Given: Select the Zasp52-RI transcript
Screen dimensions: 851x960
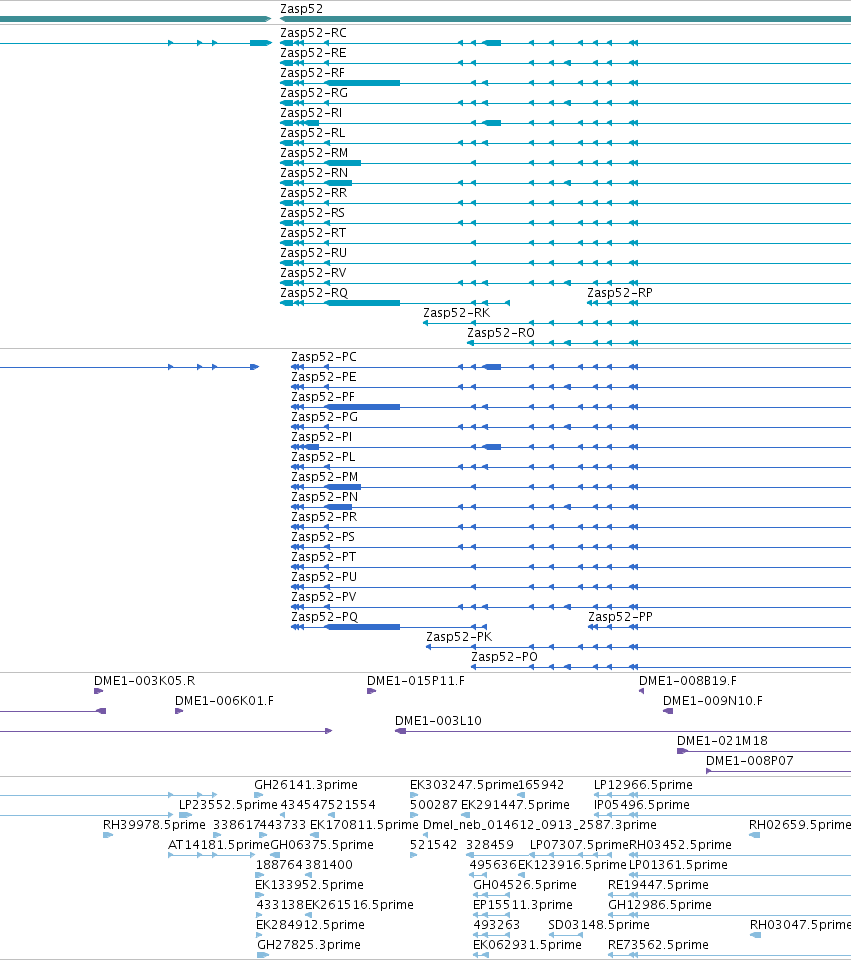Looking at the screenshot, I should pos(311,113).
